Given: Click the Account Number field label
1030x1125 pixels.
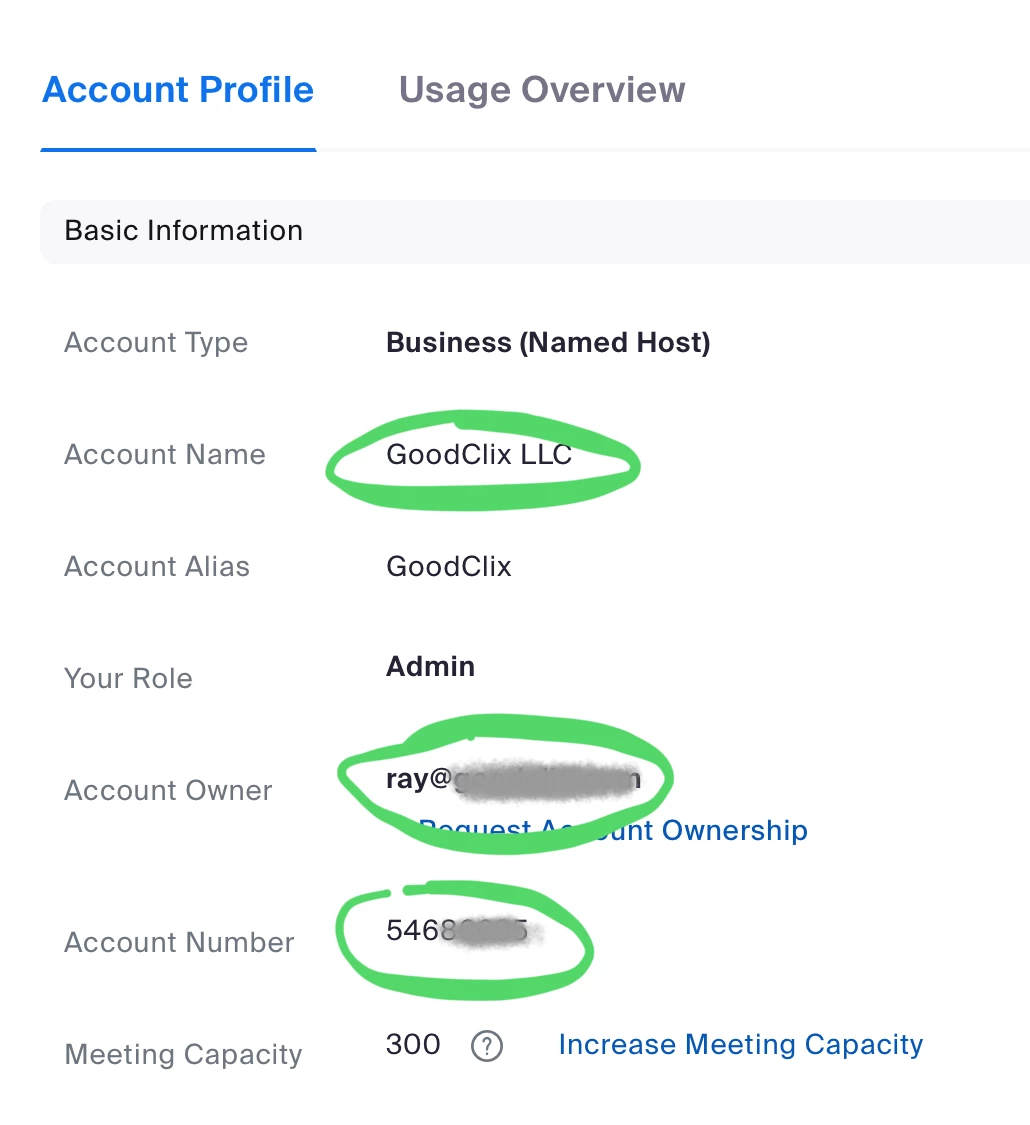Looking at the screenshot, I should pos(179,943).
